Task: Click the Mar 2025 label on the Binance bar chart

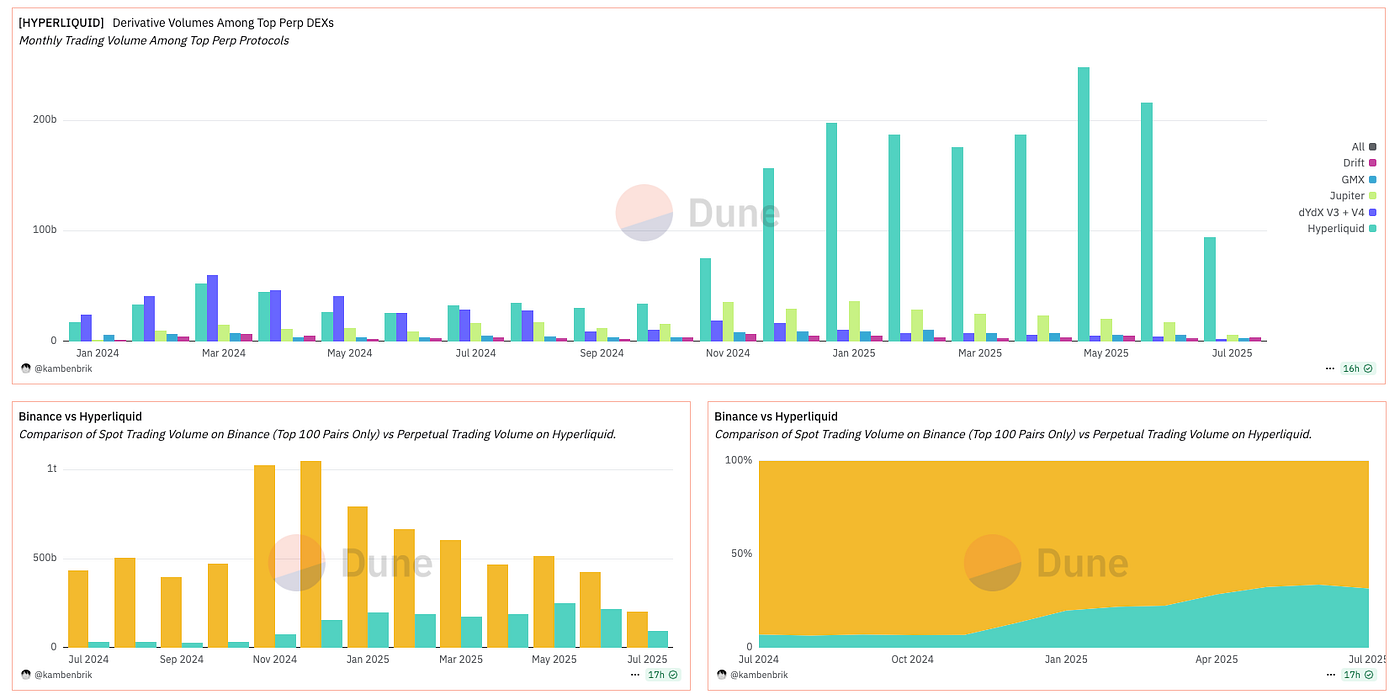Action: 461,660
